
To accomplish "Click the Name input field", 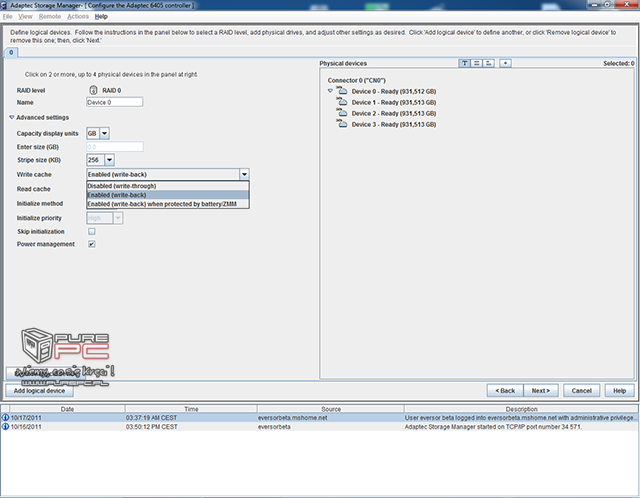I will [115, 102].
